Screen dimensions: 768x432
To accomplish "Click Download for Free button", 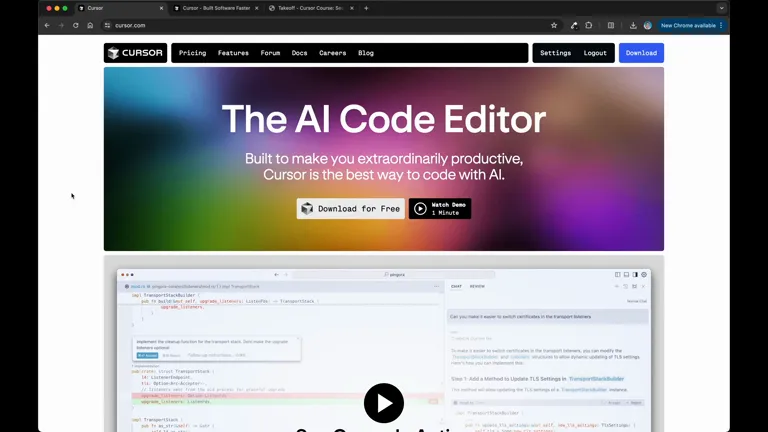I will pyautogui.click(x=351, y=209).
